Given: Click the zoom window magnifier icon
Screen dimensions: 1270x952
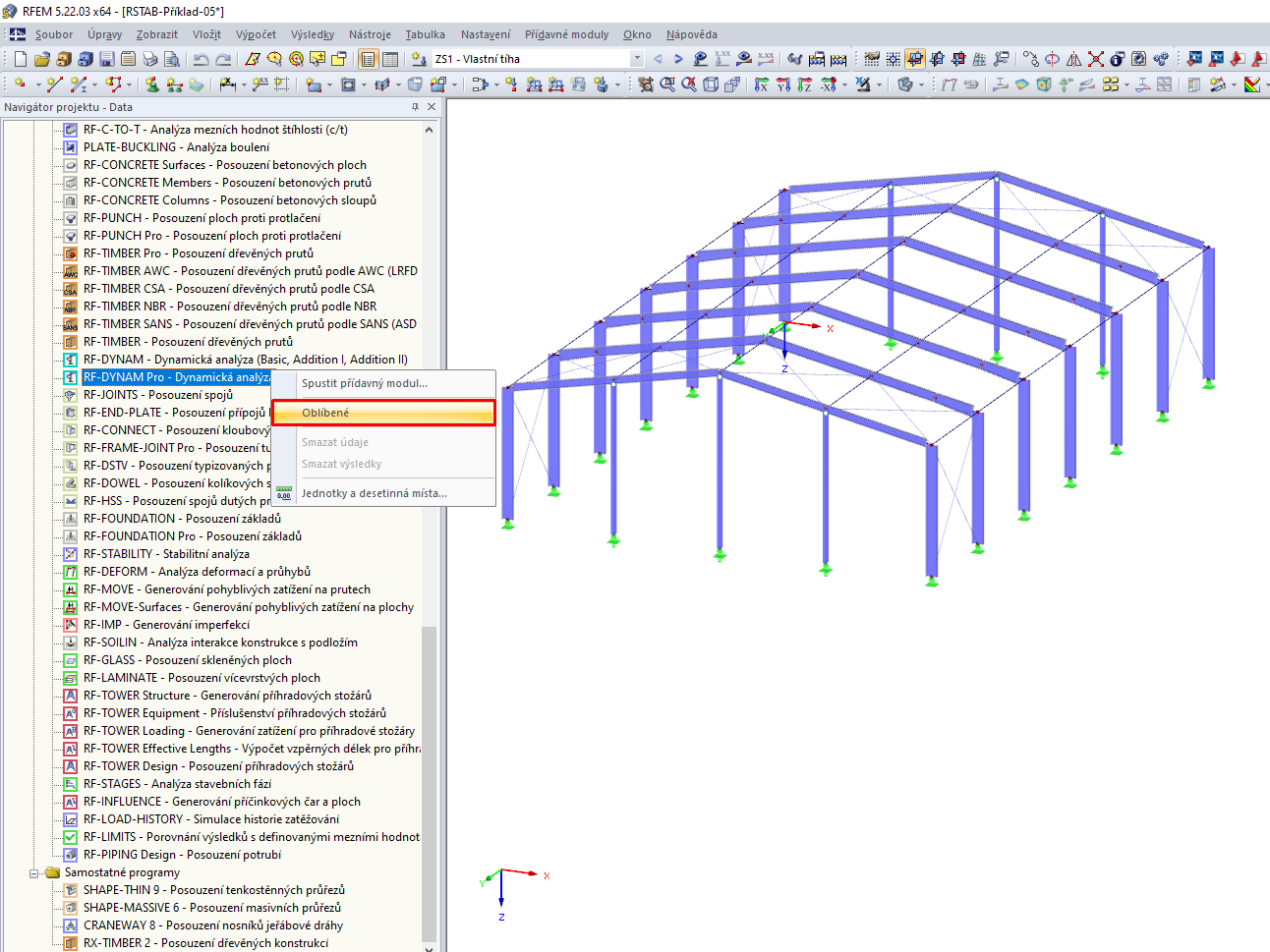Looking at the screenshot, I should [x=667, y=84].
